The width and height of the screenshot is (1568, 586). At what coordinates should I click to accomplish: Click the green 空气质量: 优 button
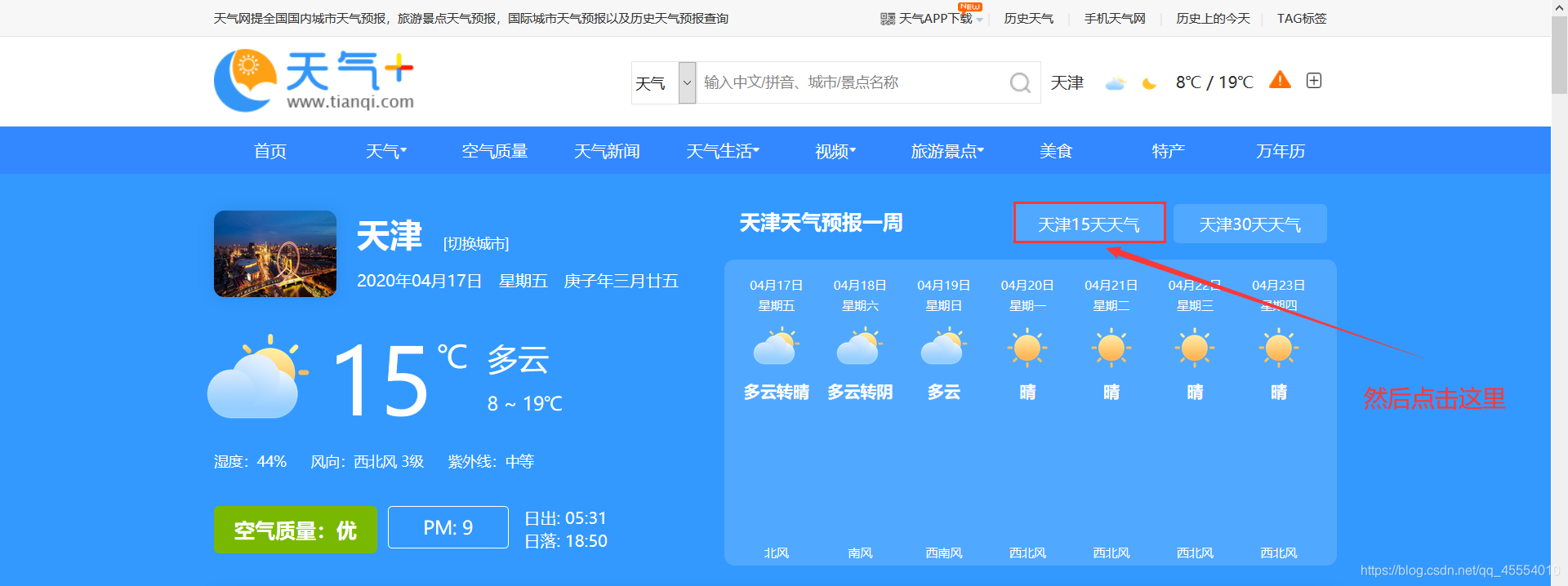296,530
